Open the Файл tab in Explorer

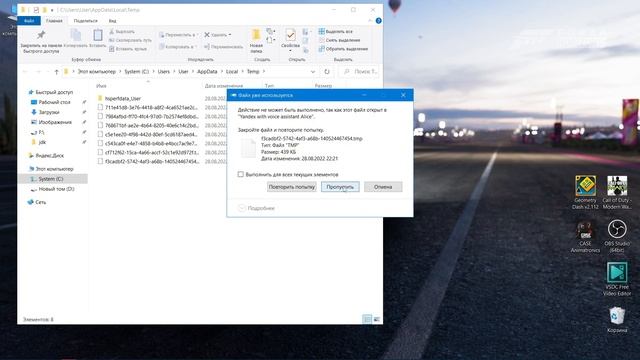click(29, 20)
